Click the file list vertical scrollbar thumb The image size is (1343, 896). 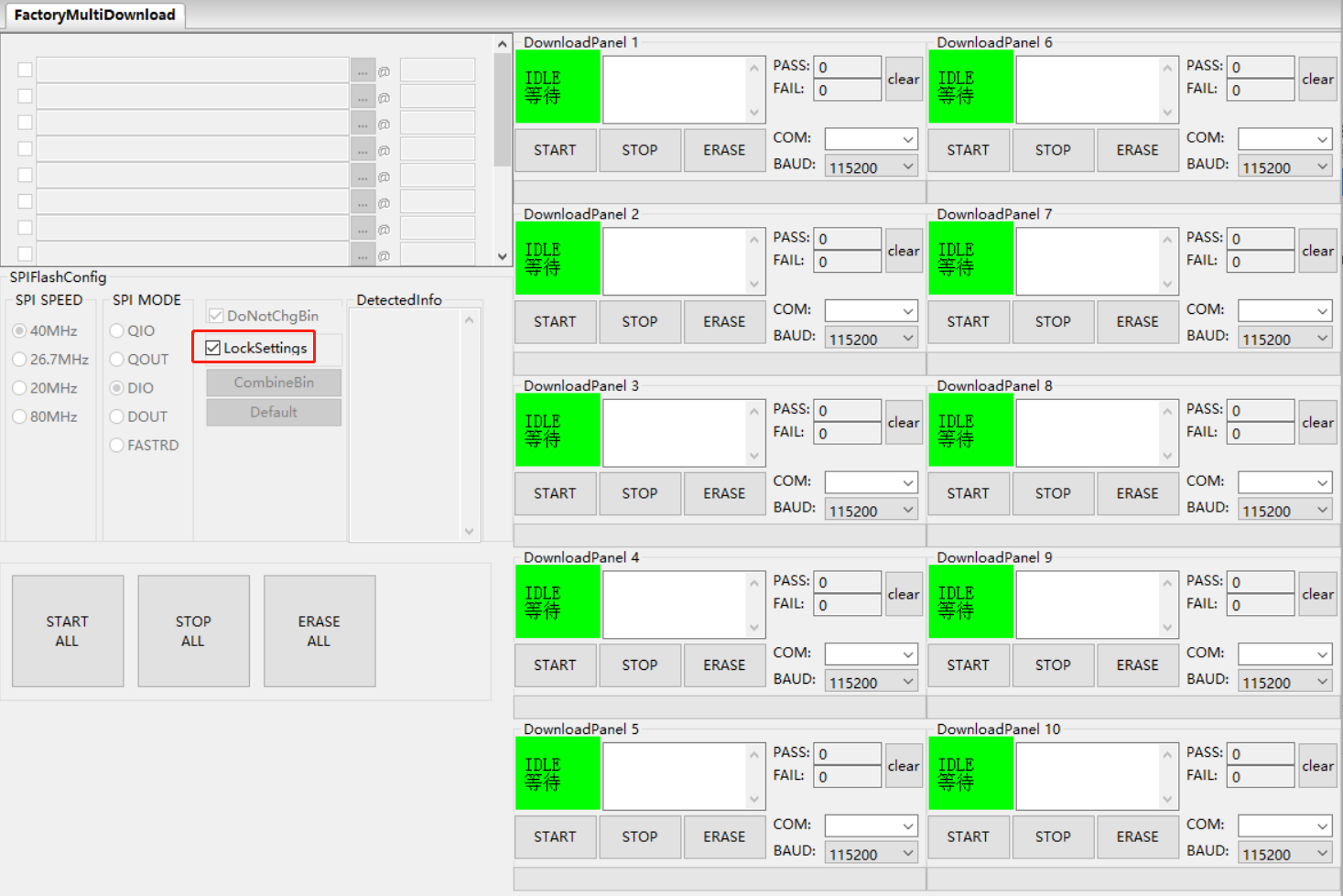[x=502, y=110]
